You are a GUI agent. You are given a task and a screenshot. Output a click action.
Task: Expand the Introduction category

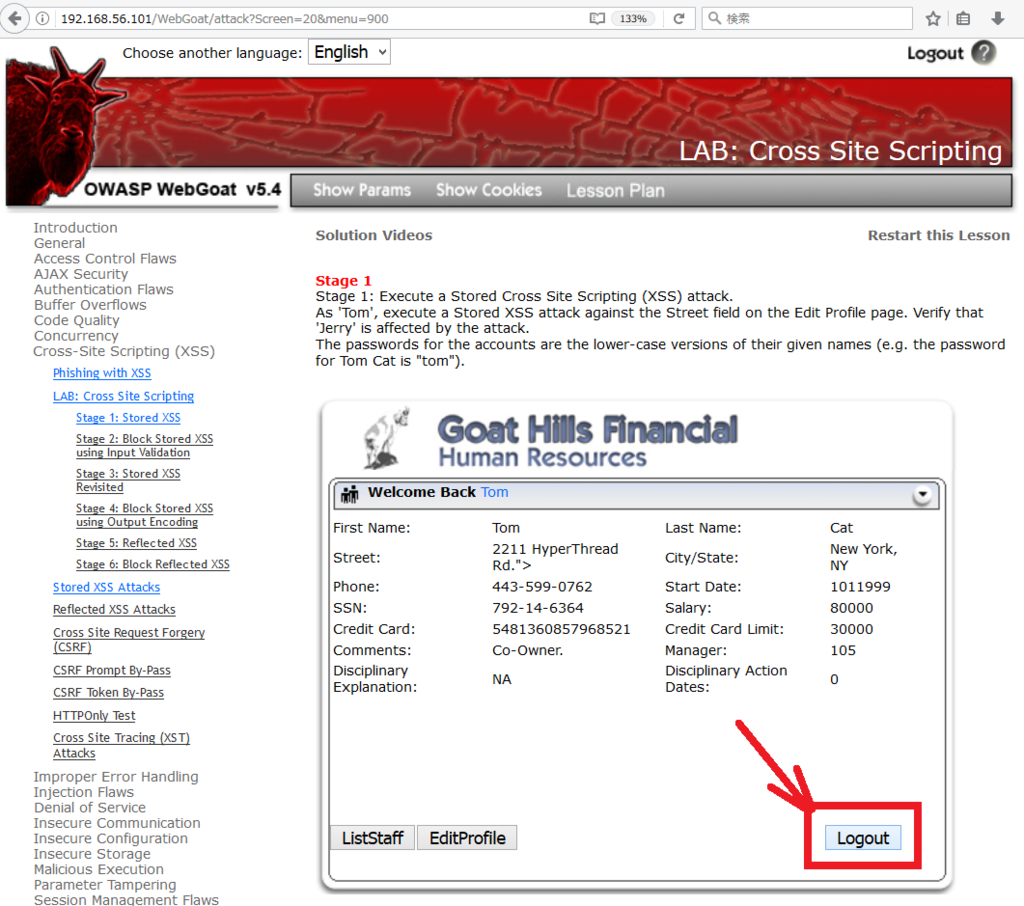pyautogui.click(x=76, y=228)
